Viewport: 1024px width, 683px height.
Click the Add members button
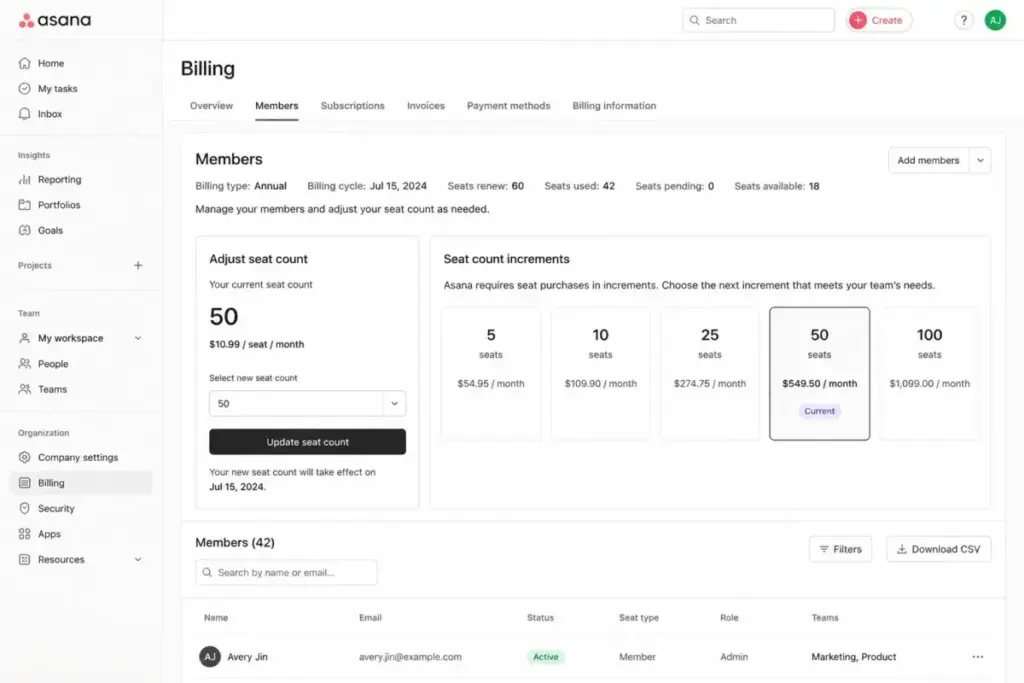(x=928, y=161)
